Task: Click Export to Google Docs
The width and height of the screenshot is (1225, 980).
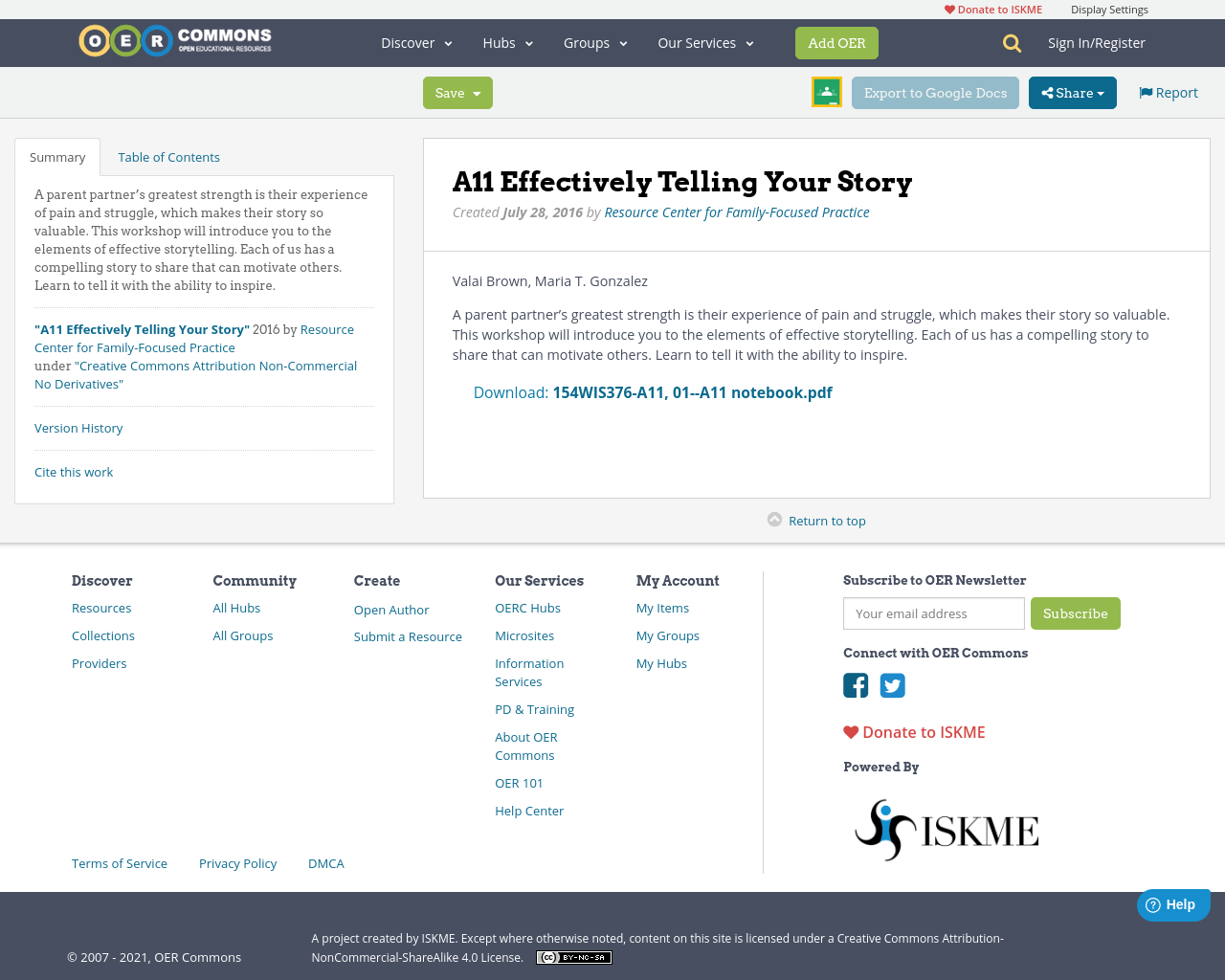Action: click(935, 92)
